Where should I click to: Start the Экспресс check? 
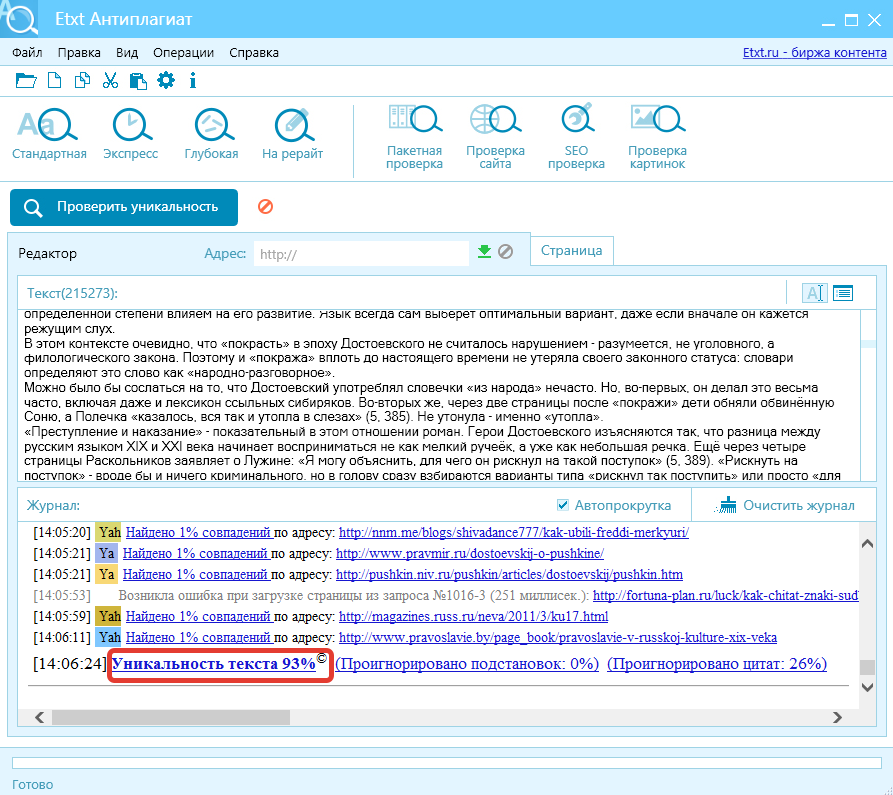click(x=130, y=134)
